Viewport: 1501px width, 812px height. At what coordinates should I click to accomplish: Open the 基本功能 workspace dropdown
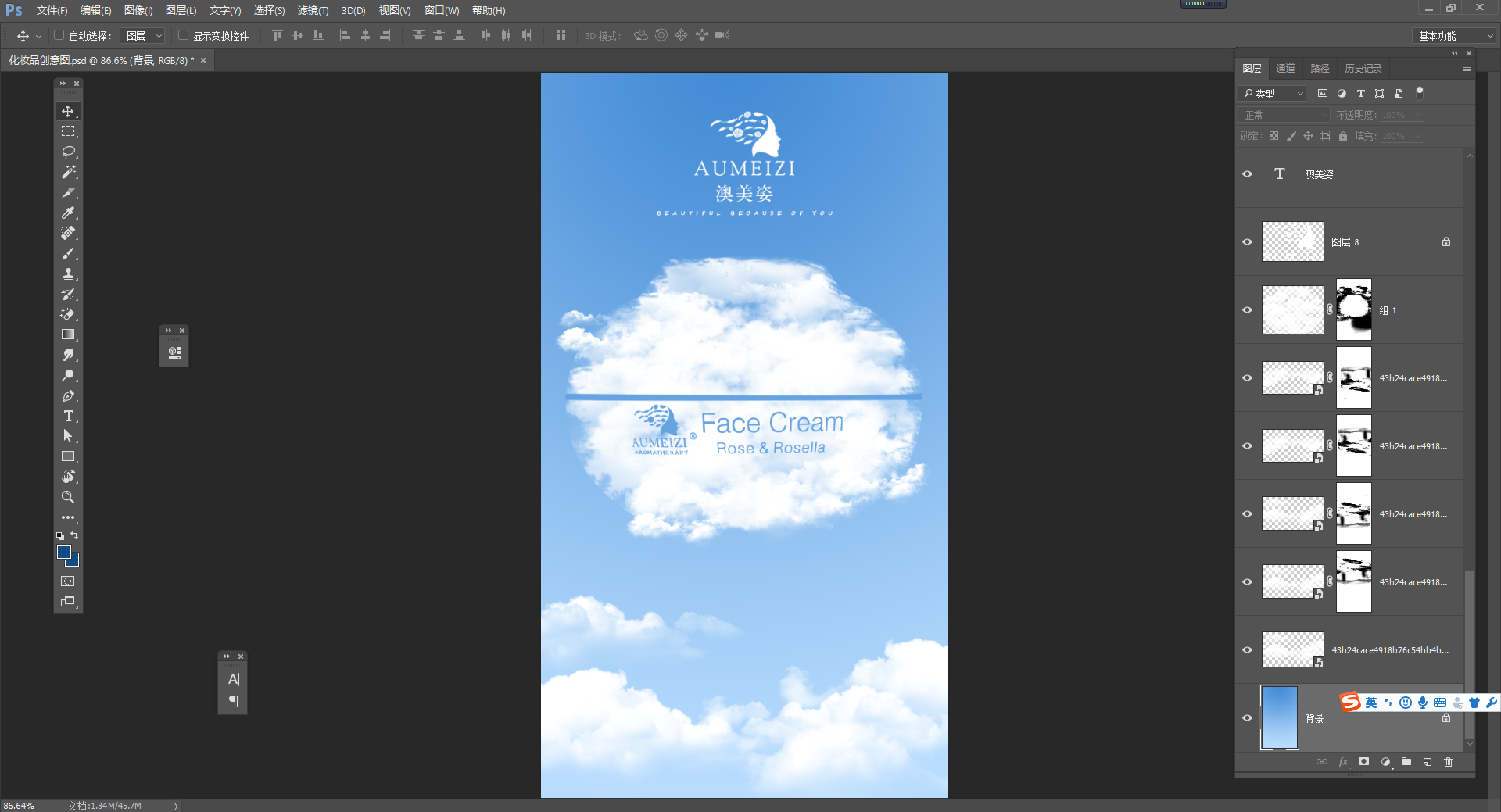1454,36
